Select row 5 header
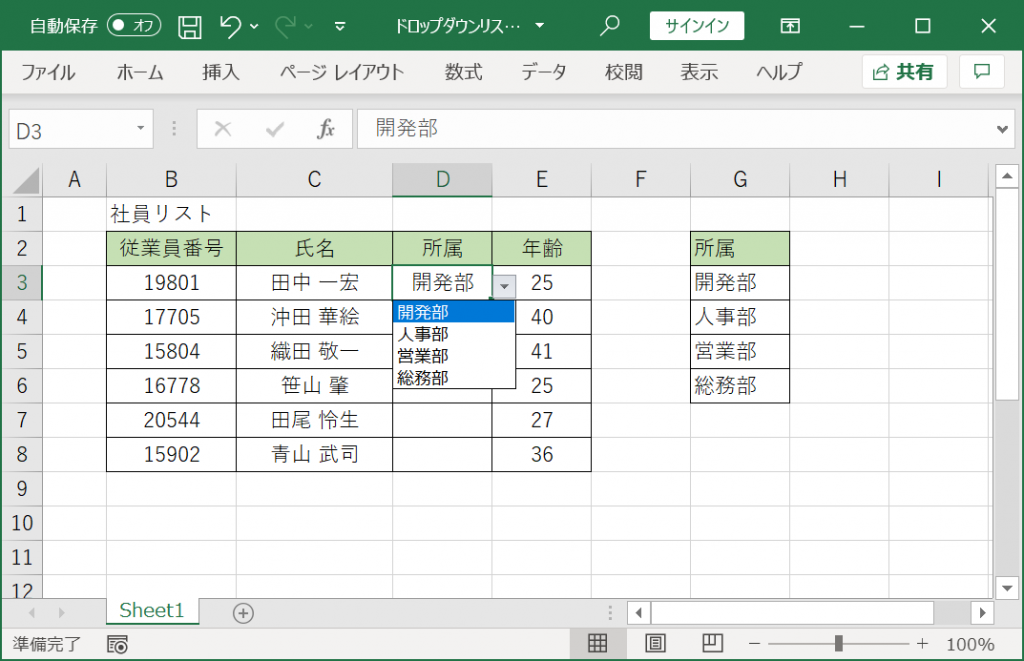 click(x=22, y=351)
